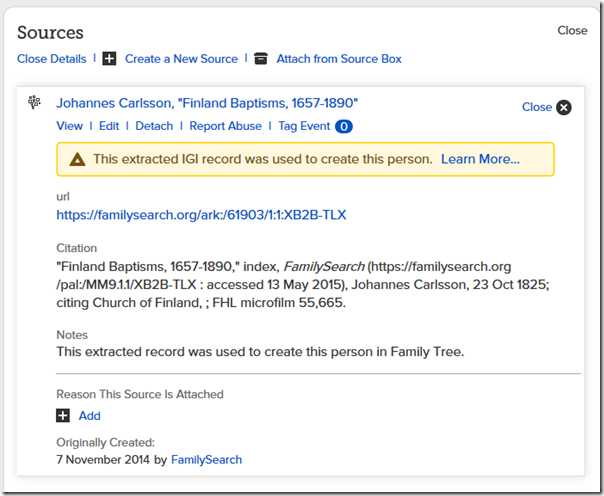Click the Tag Event count badge showing 0
The image size is (604, 496).
pyautogui.click(x=344, y=126)
